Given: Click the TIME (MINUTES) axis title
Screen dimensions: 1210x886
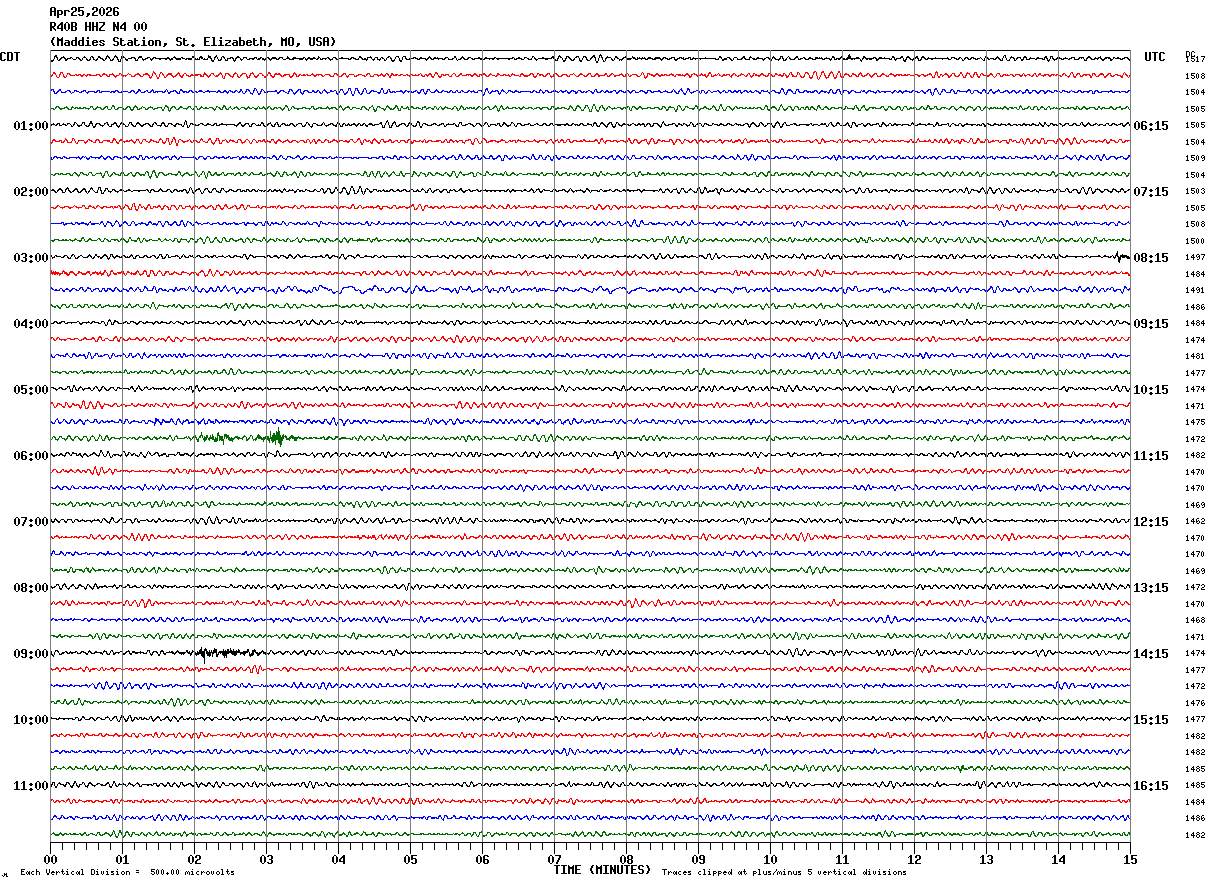Looking at the screenshot, I should point(602,870).
